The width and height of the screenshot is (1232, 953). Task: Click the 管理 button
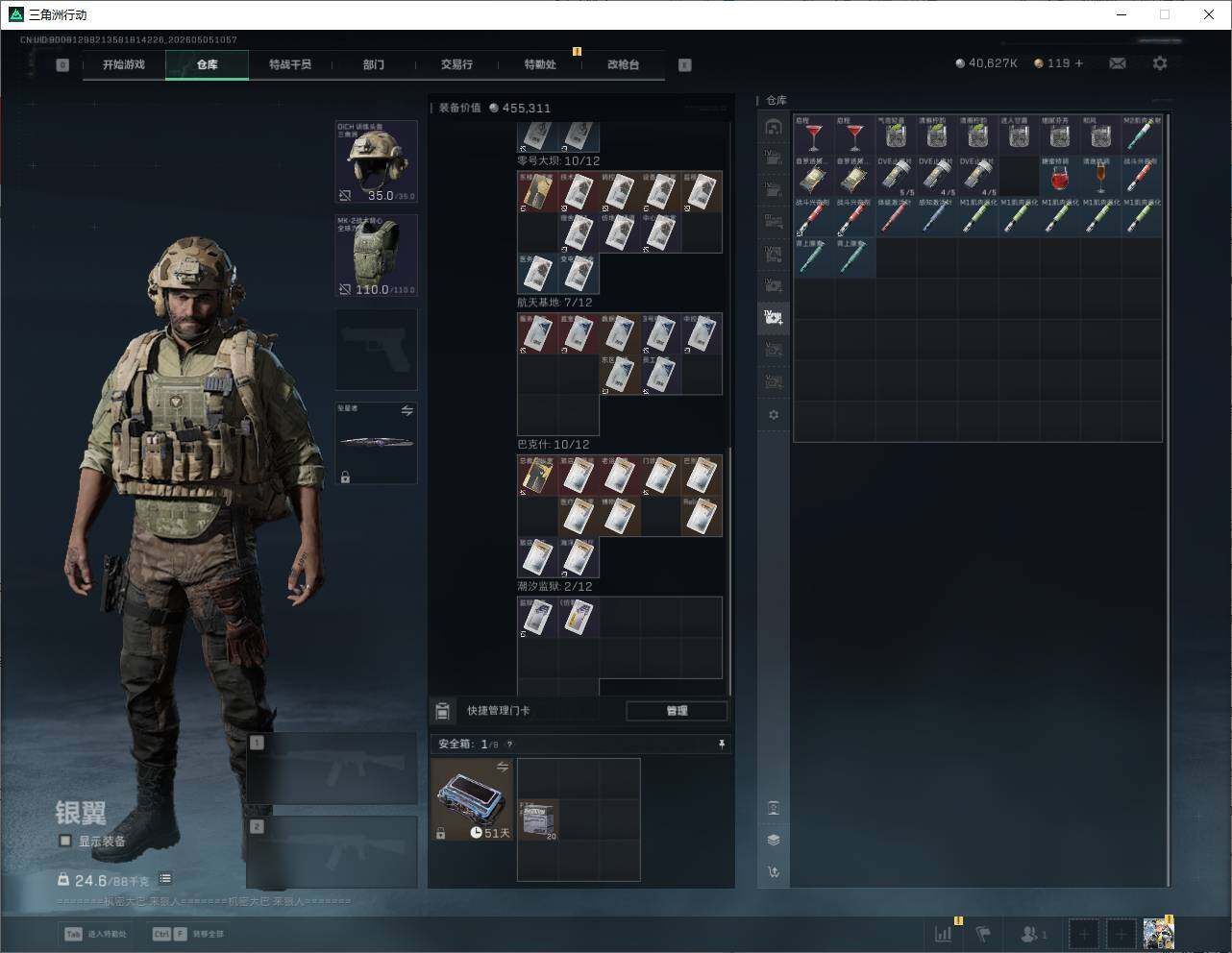tap(677, 711)
